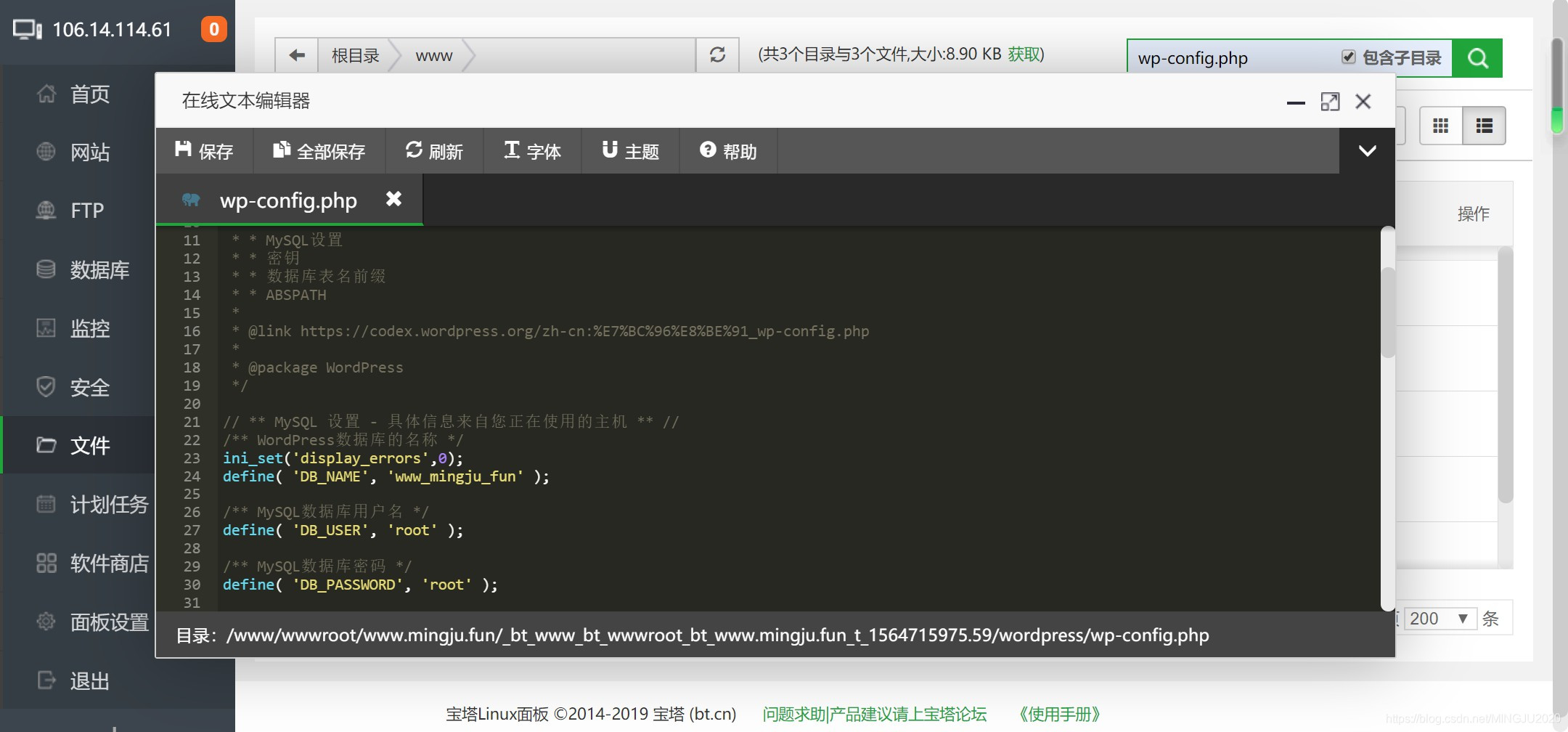The width and height of the screenshot is (1568, 732).
Task: Maximize the online text editor dialog
Action: (1330, 102)
